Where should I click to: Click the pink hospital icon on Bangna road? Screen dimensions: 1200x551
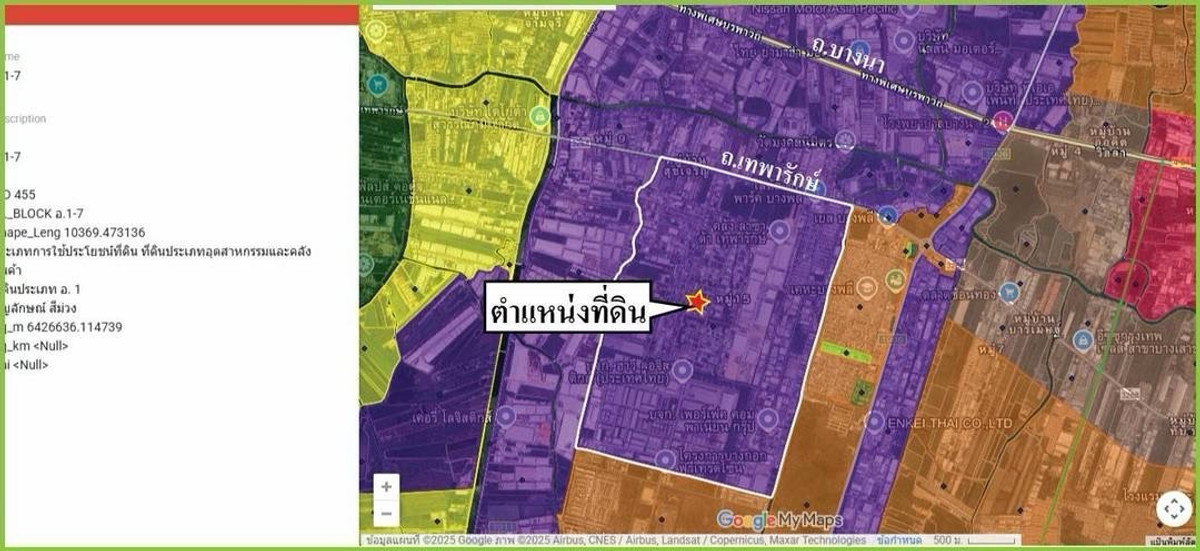(x=1000, y=121)
